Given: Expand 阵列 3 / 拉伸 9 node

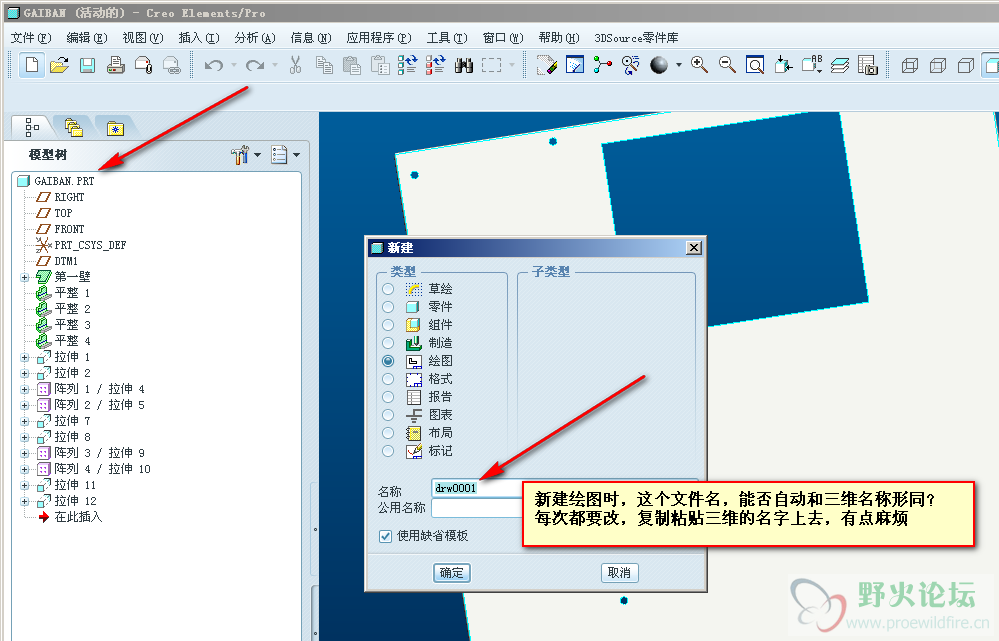Looking at the screenshot, I should [x=24, y=453].
